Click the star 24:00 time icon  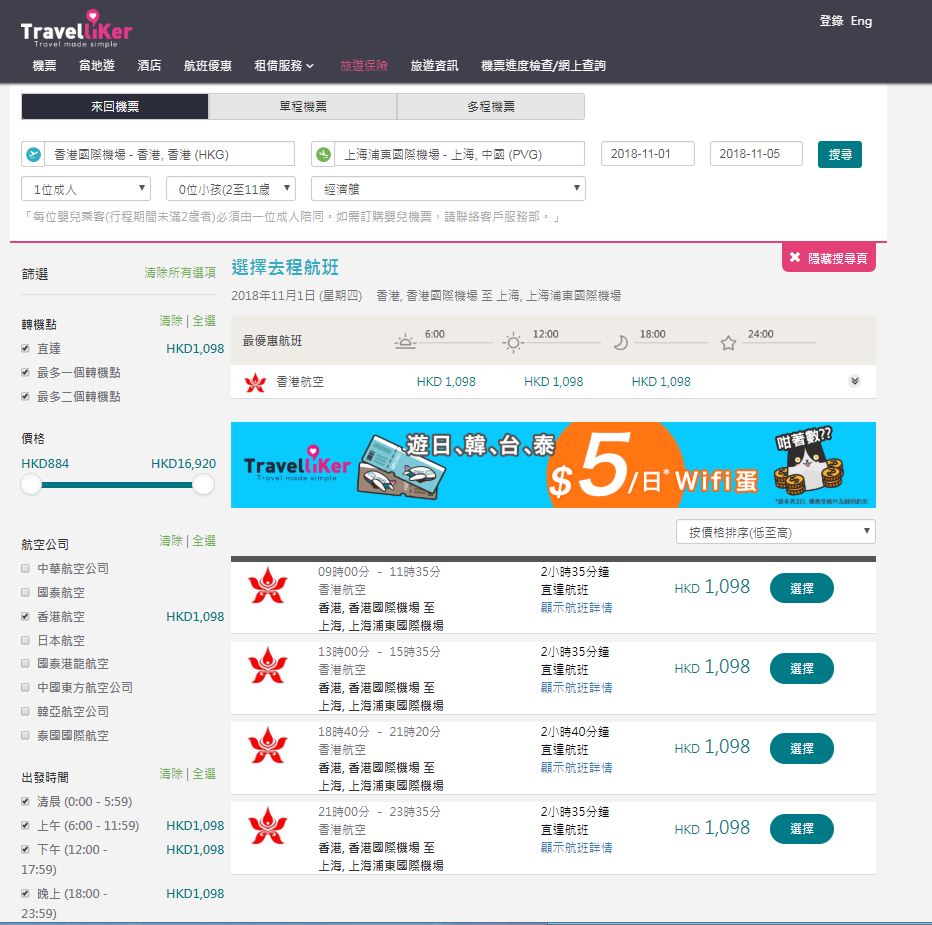[x=728, y=342]
